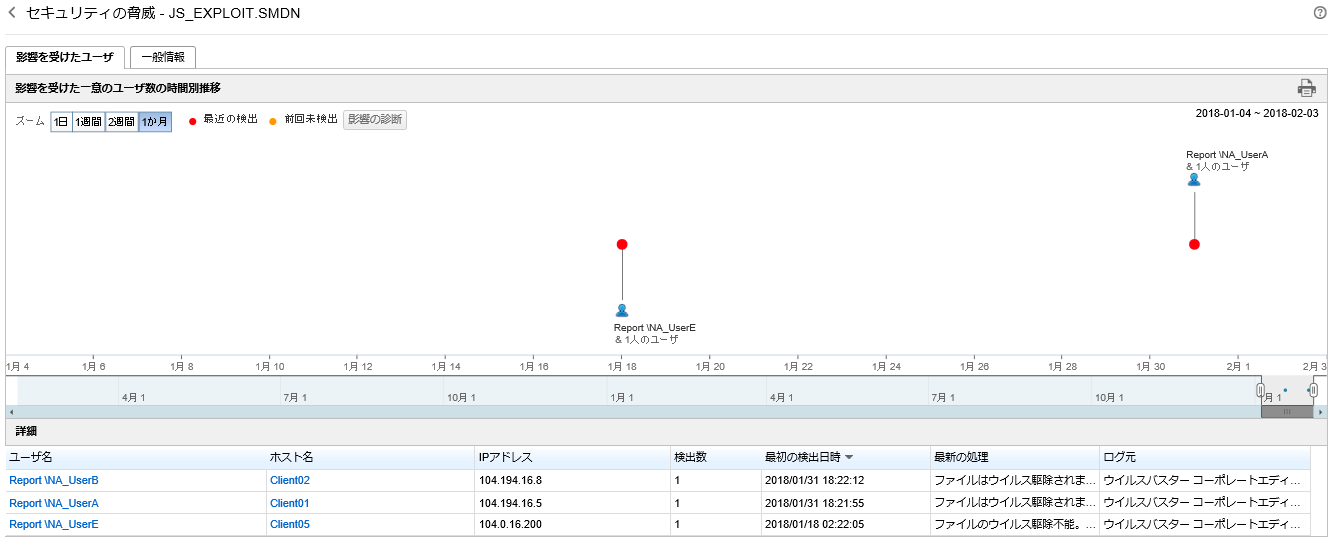The image size is (1337, 541).
Task: Open the help question mark icon
Action: pyautogui.click(x=1320, y=13)
